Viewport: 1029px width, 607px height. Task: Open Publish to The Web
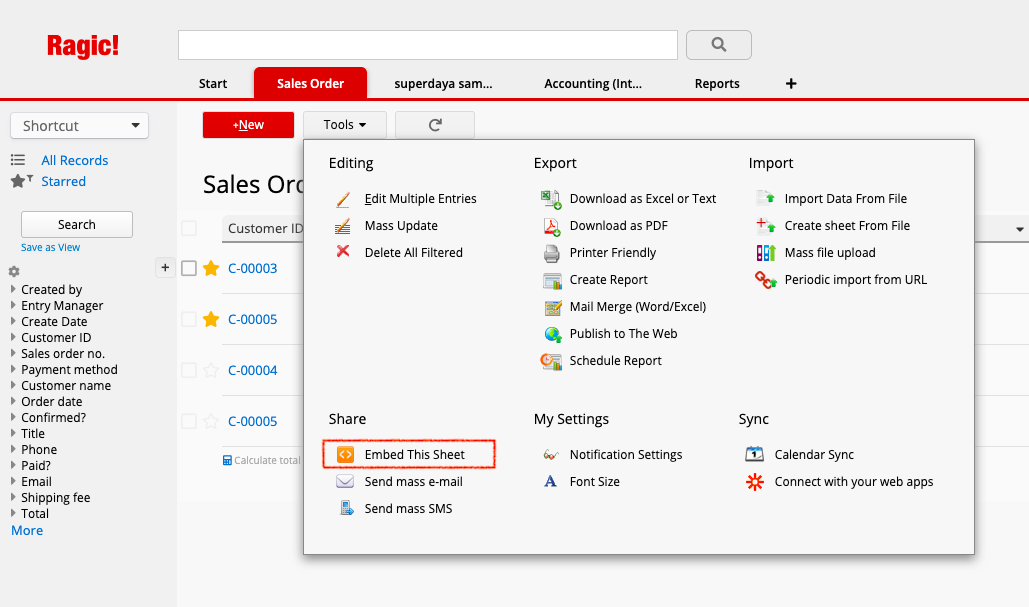coord(624,333)
